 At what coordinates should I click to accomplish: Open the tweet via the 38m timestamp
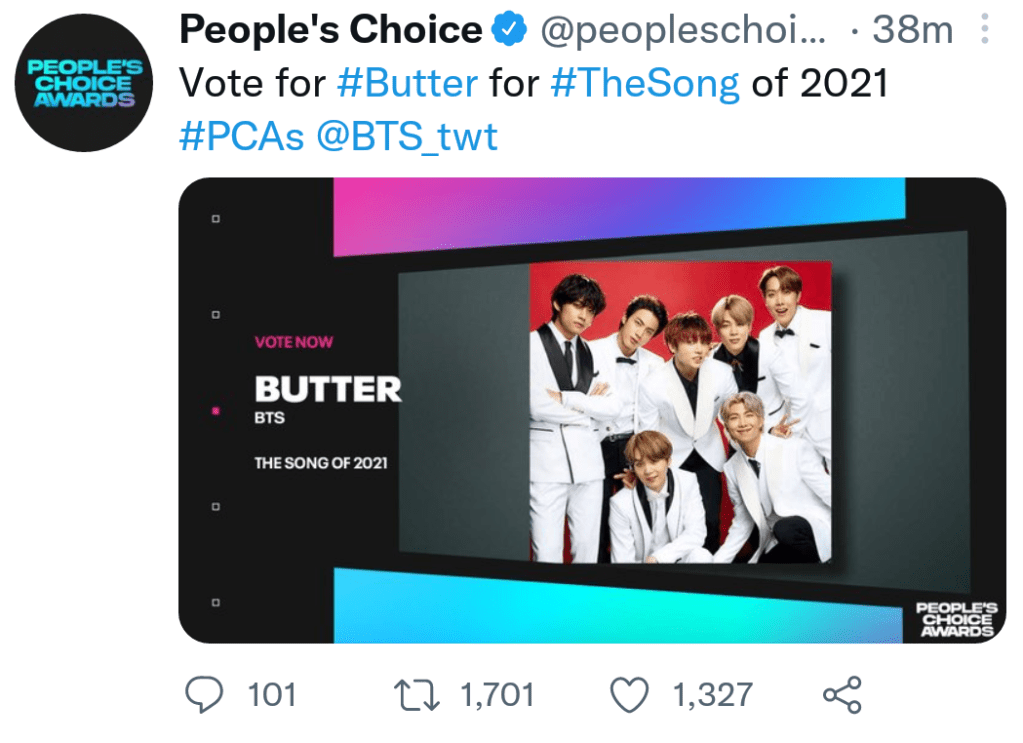[913, 32]
